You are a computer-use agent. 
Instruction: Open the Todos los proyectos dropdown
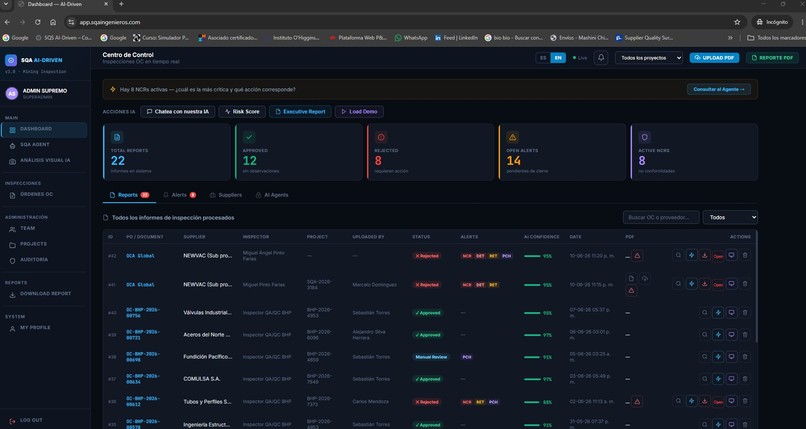coord(649,58)
